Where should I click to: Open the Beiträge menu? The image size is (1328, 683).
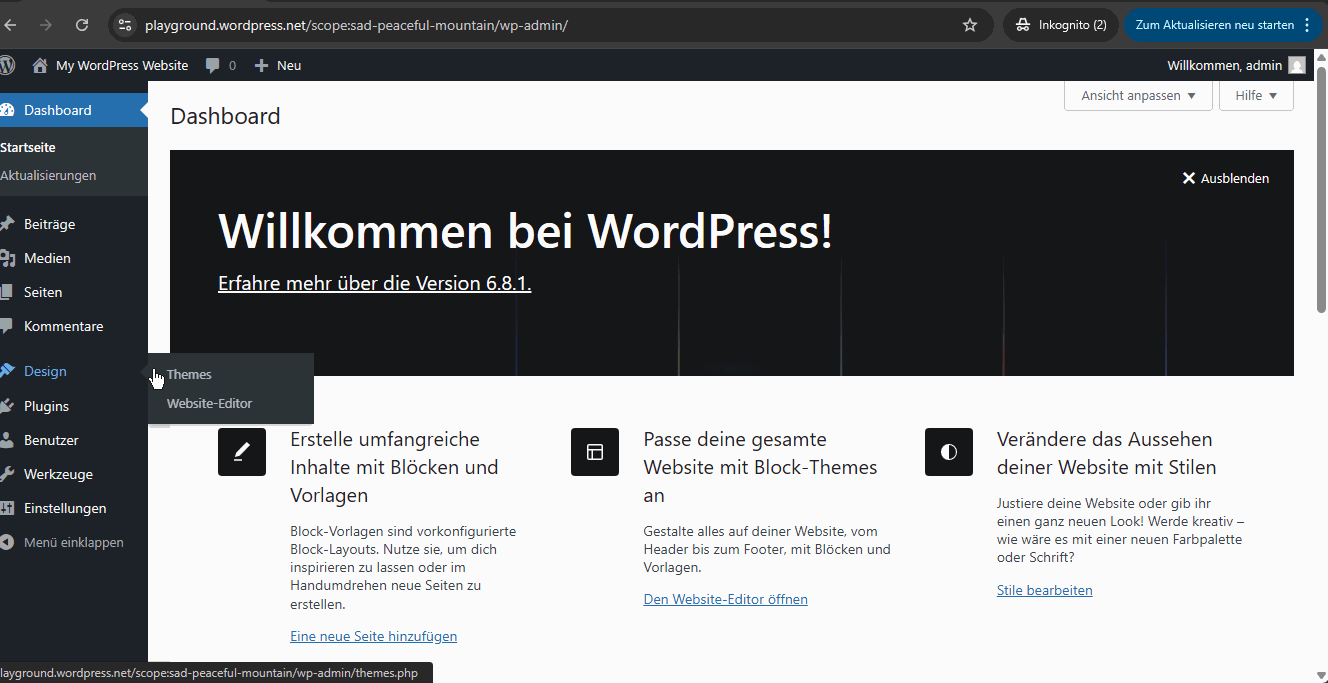74,224
